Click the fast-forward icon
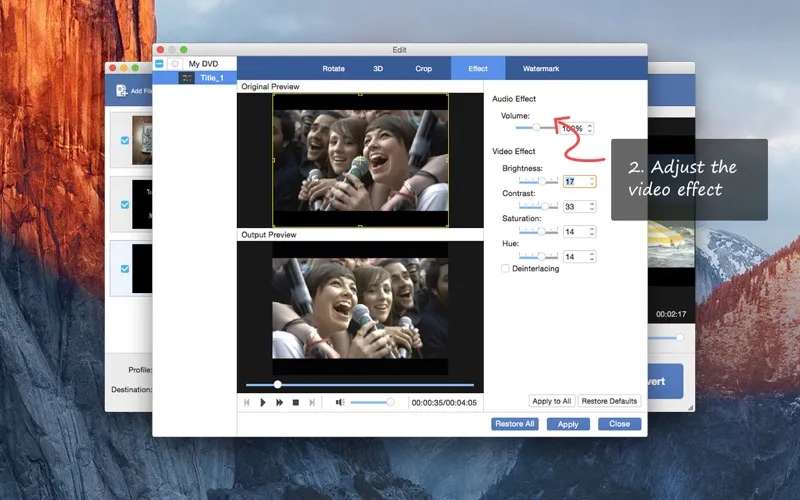Screen dimensions: 800x500 pos(280,403)
